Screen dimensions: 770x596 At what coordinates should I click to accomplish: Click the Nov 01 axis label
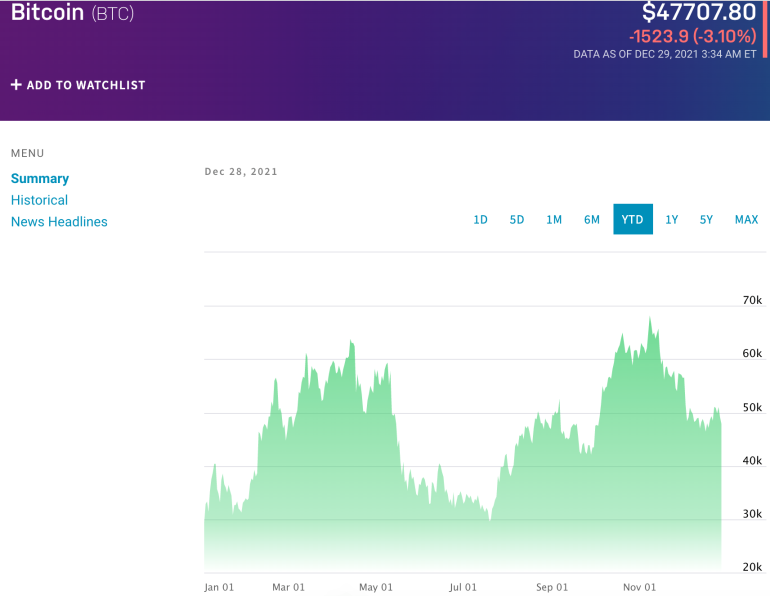639,587
